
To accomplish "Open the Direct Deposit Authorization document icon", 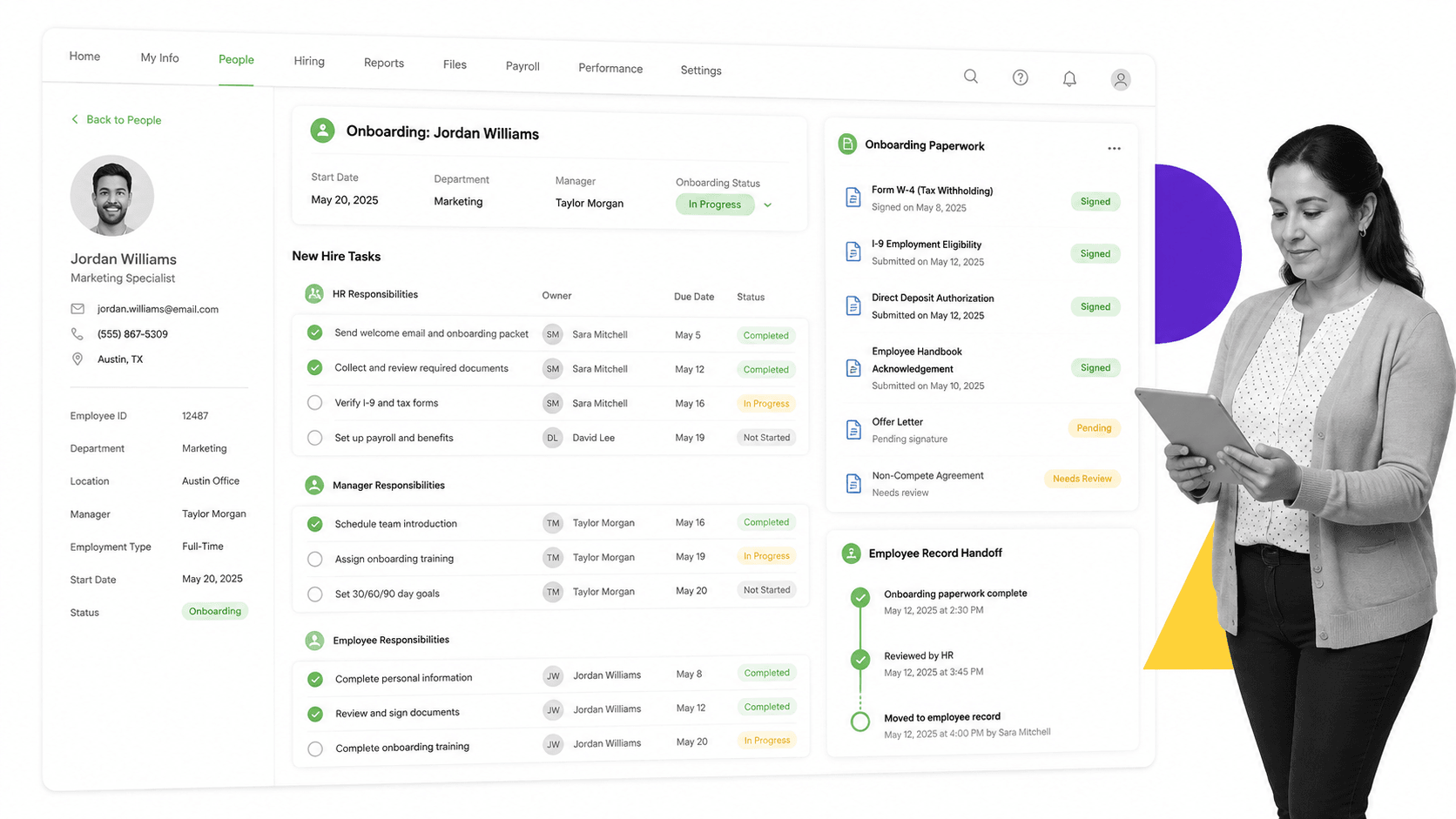I will (x=853, y=305).
